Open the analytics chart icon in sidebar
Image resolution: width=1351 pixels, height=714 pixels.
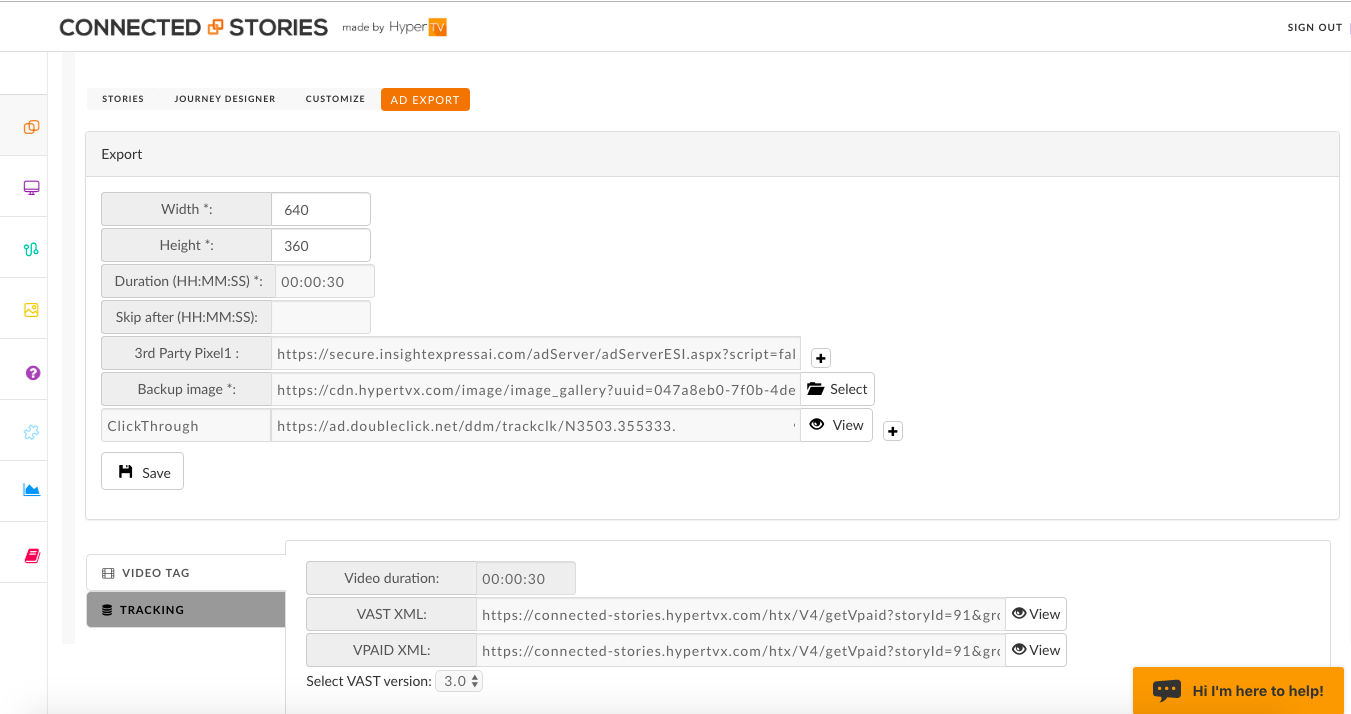[32, 490]
